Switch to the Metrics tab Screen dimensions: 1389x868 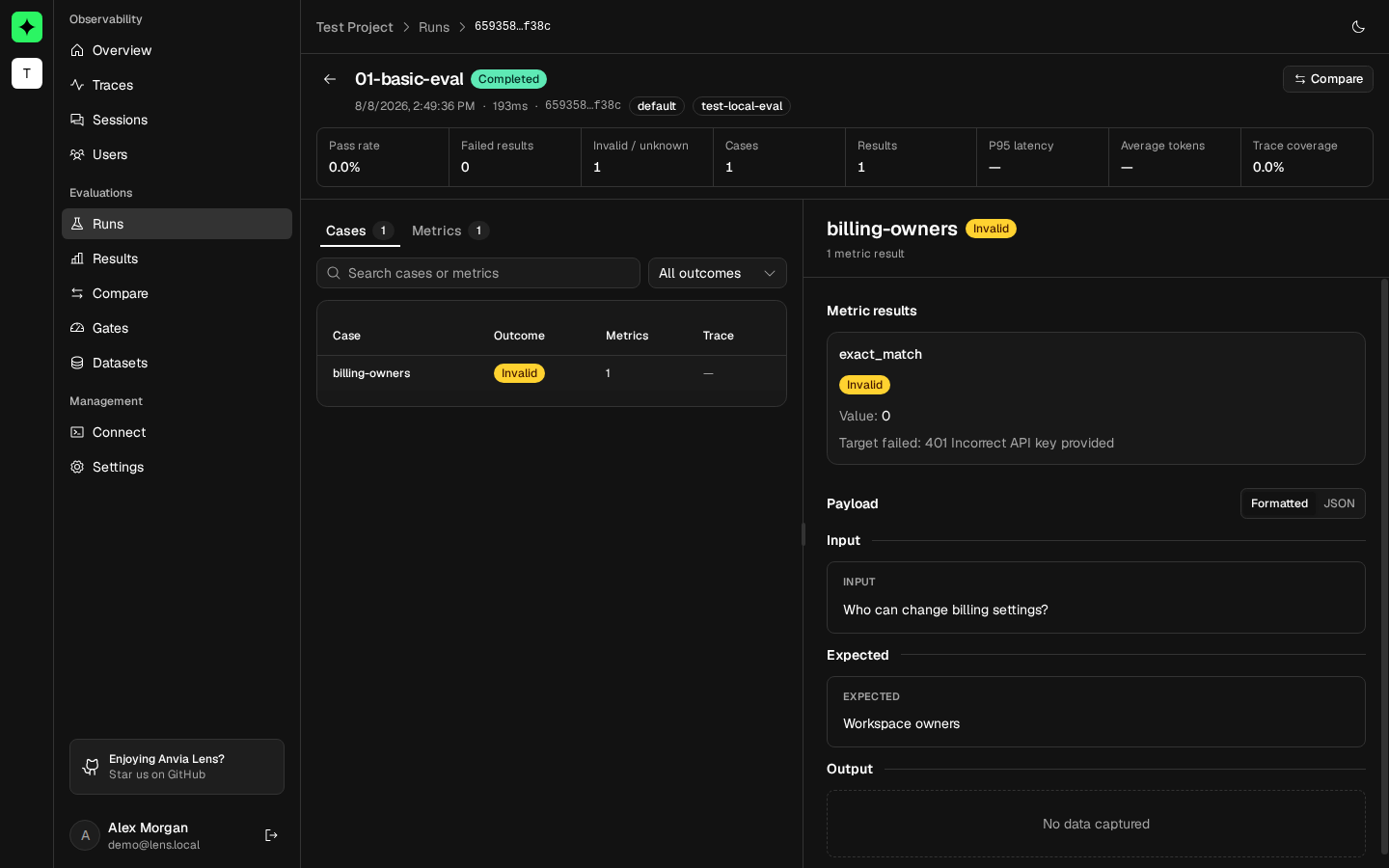(x=450, y=231)
